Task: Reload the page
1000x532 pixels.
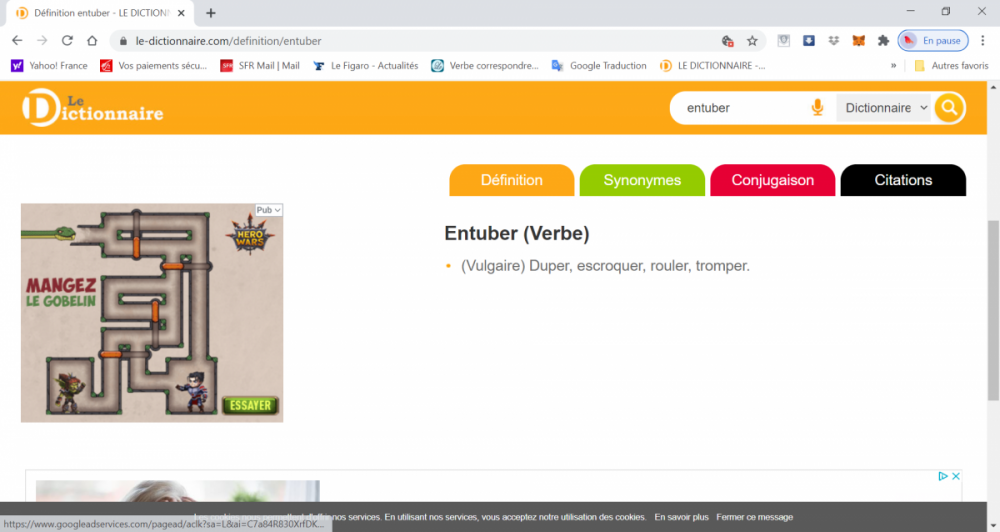Action: coord(67,41)
